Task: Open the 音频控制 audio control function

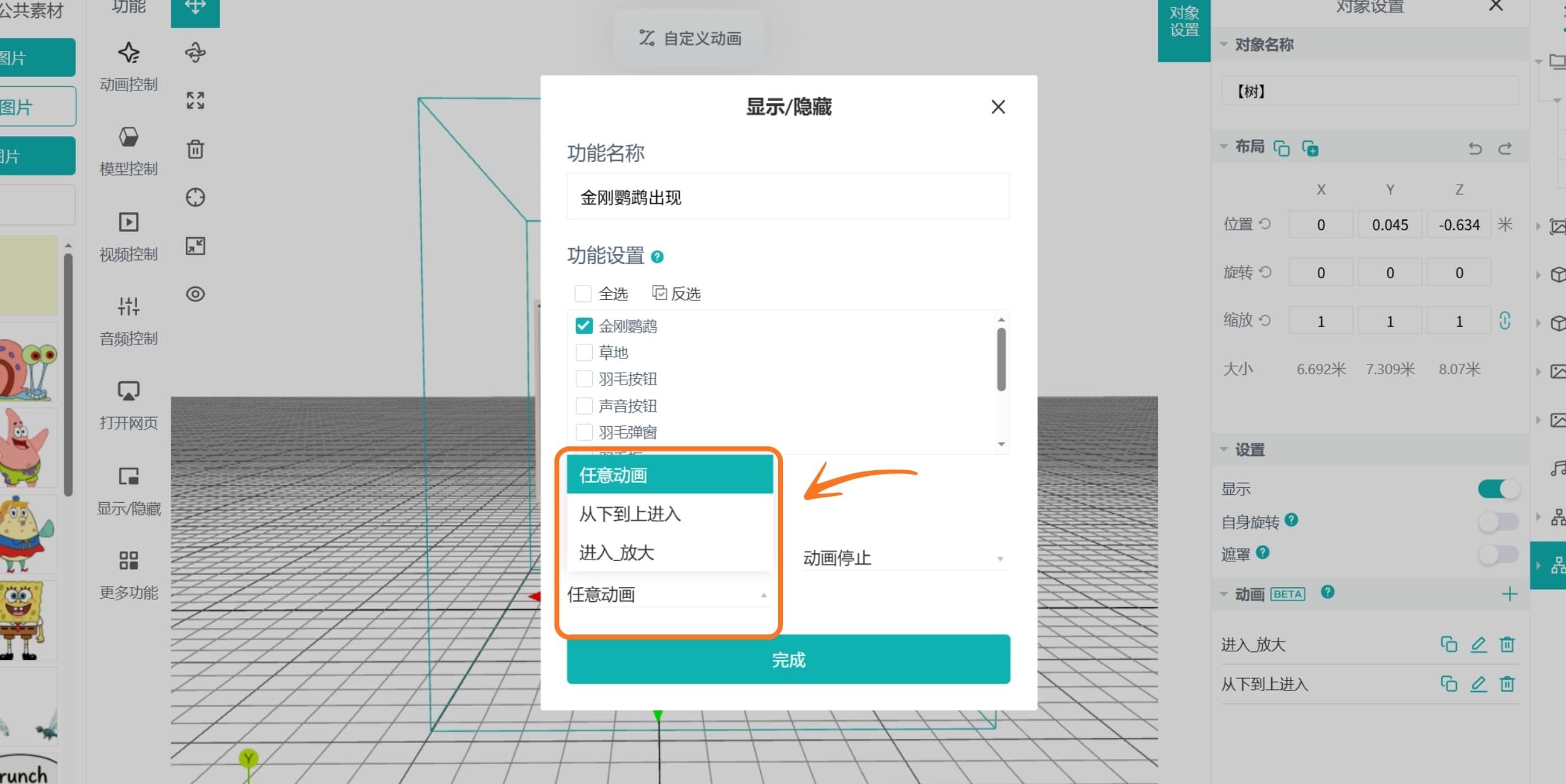Action: coord(129,320)
